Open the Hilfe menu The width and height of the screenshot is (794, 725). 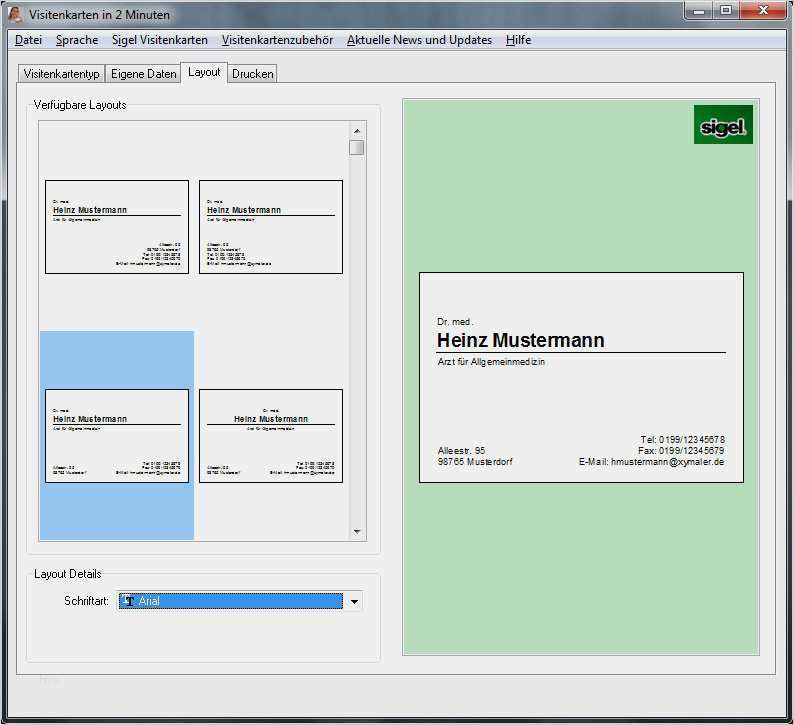pyautogui.click(x=518, y=40)
